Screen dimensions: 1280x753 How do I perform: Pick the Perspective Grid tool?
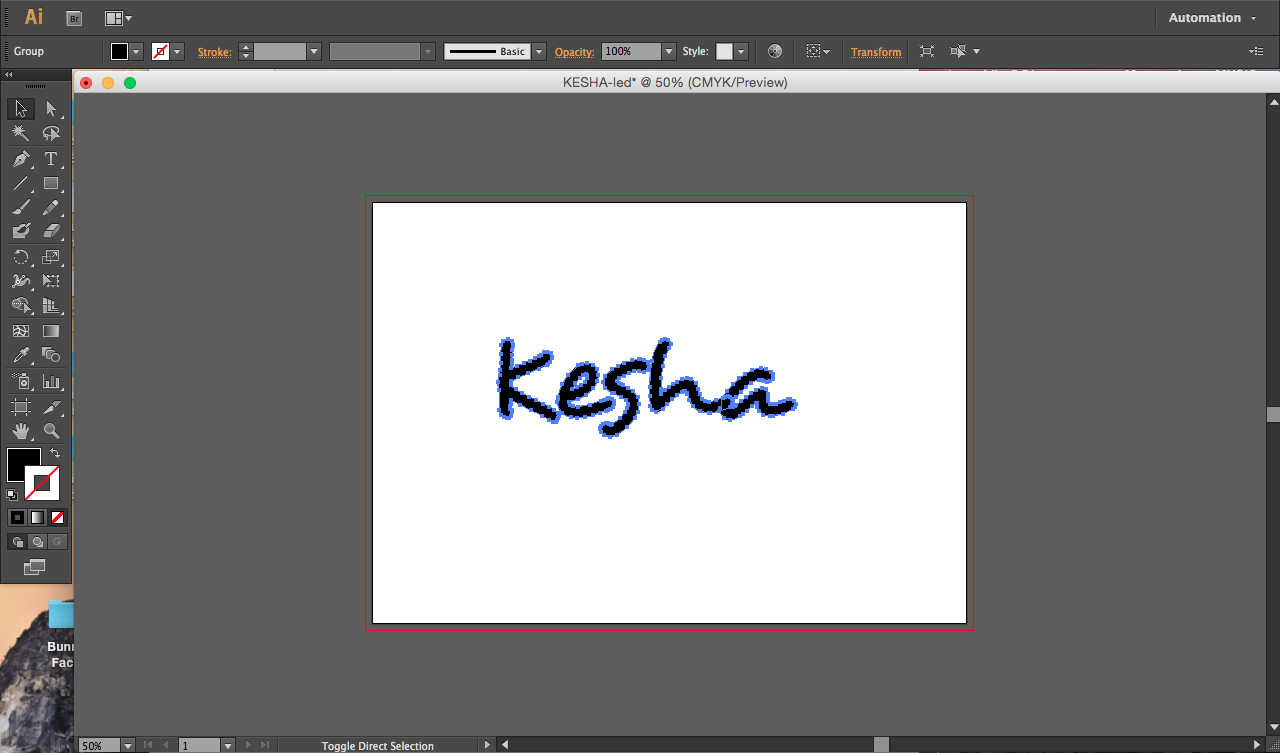point(51,306)
